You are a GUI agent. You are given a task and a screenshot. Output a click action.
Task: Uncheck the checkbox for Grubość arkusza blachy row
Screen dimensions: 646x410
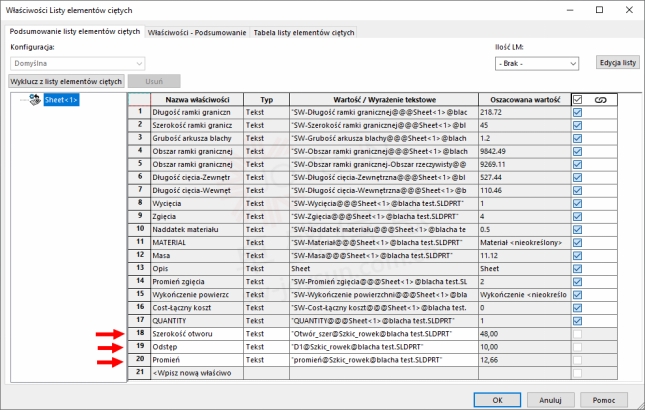click(577, 138)
